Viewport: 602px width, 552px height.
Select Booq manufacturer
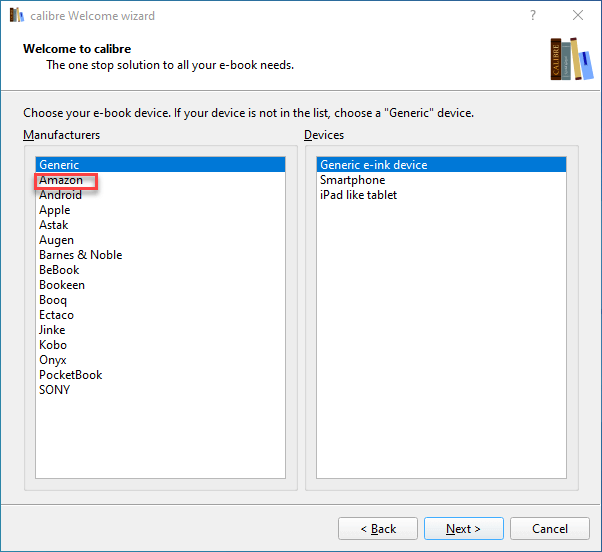point(160,299)
